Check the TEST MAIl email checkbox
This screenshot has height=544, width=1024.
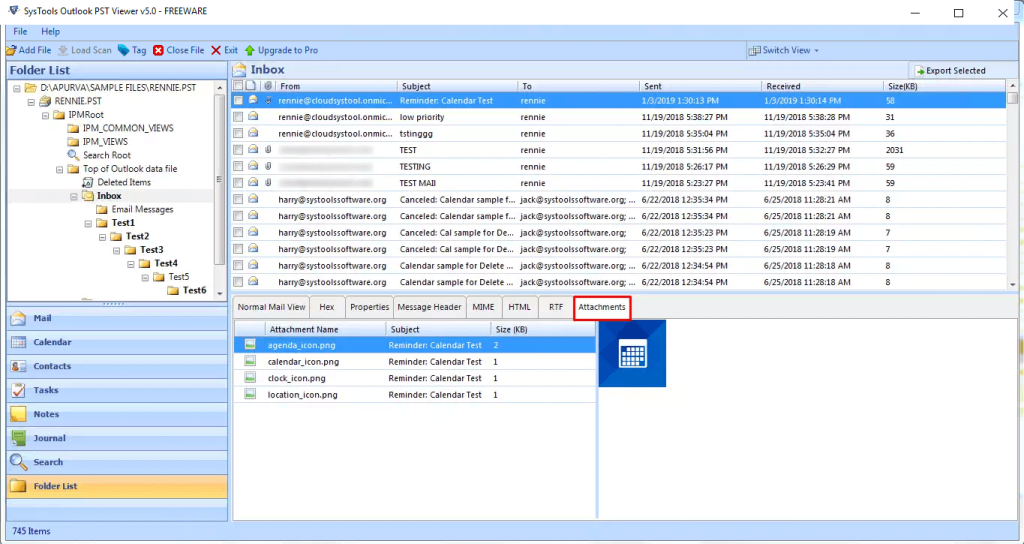tap(238, 183)
